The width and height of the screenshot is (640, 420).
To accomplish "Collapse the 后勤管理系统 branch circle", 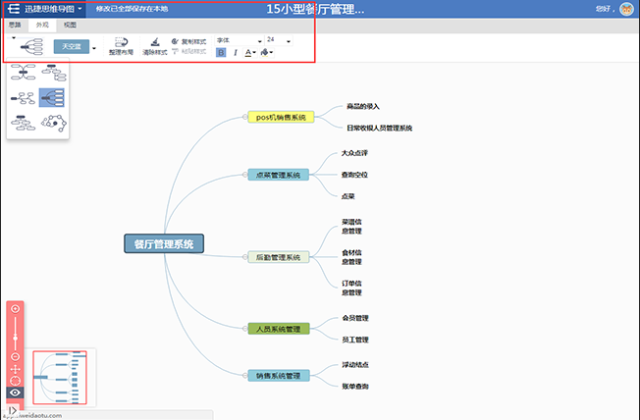I will (x=245, y=257).
